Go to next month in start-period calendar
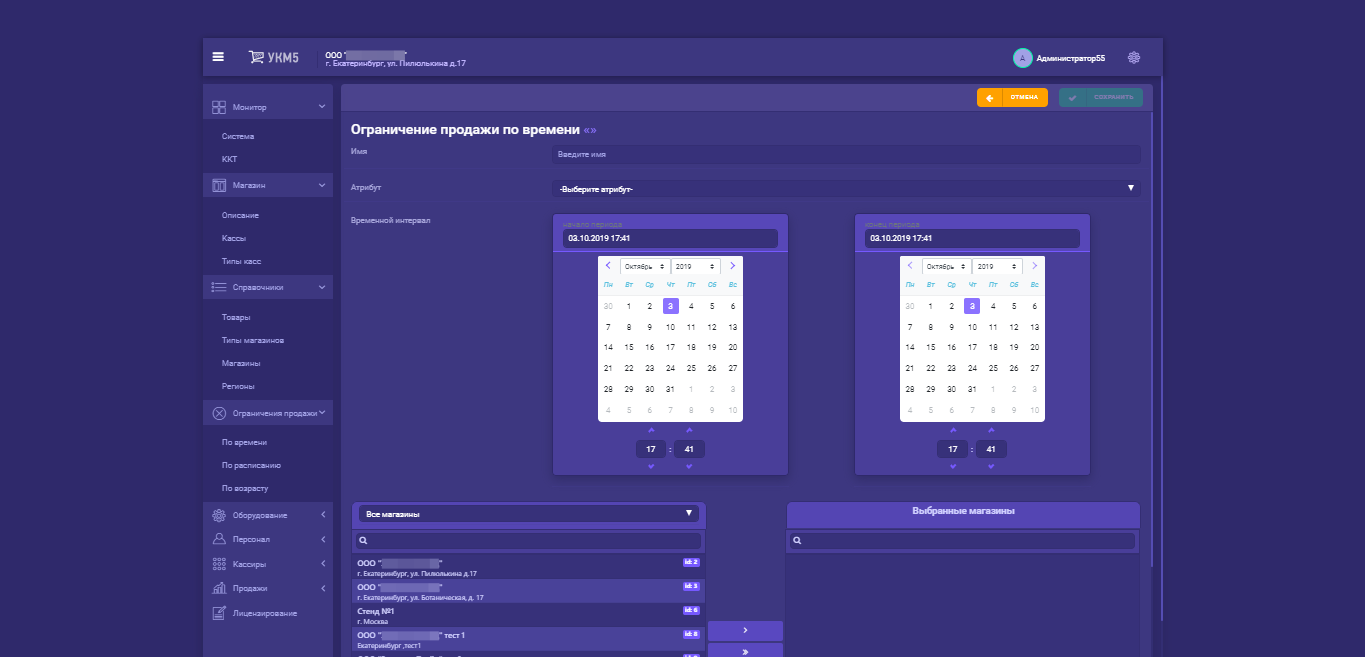The height and width of the screenshot is (657, 1365). (732, 266)
